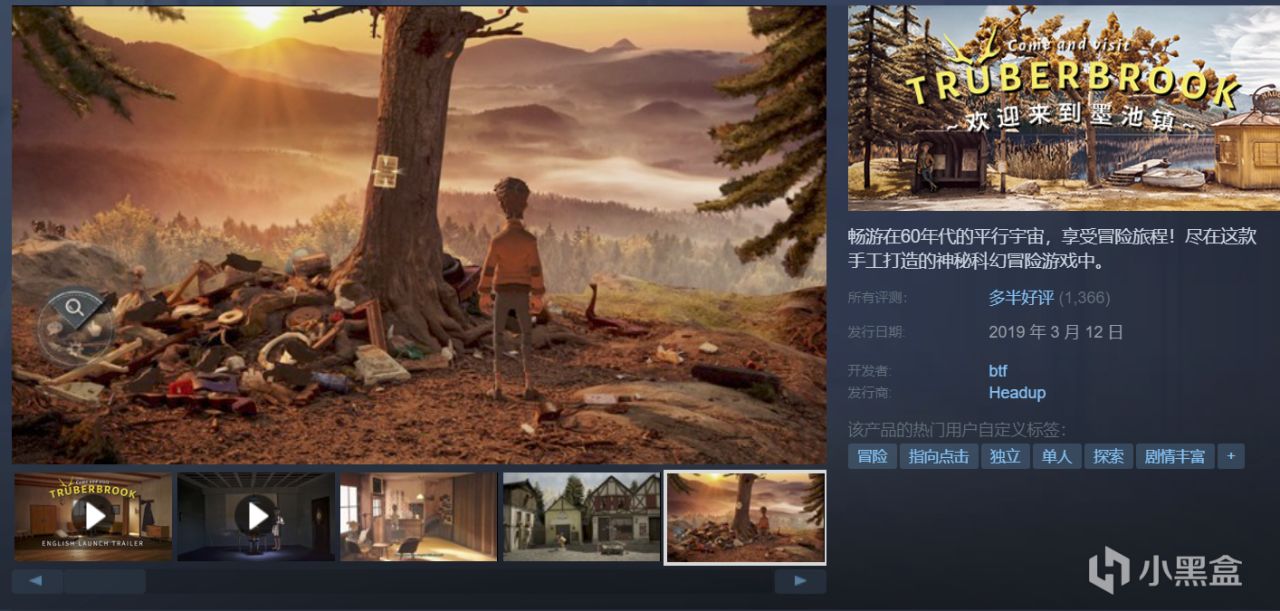Click the release date 2019 年 3 月 12 日

pos(1056,332)
